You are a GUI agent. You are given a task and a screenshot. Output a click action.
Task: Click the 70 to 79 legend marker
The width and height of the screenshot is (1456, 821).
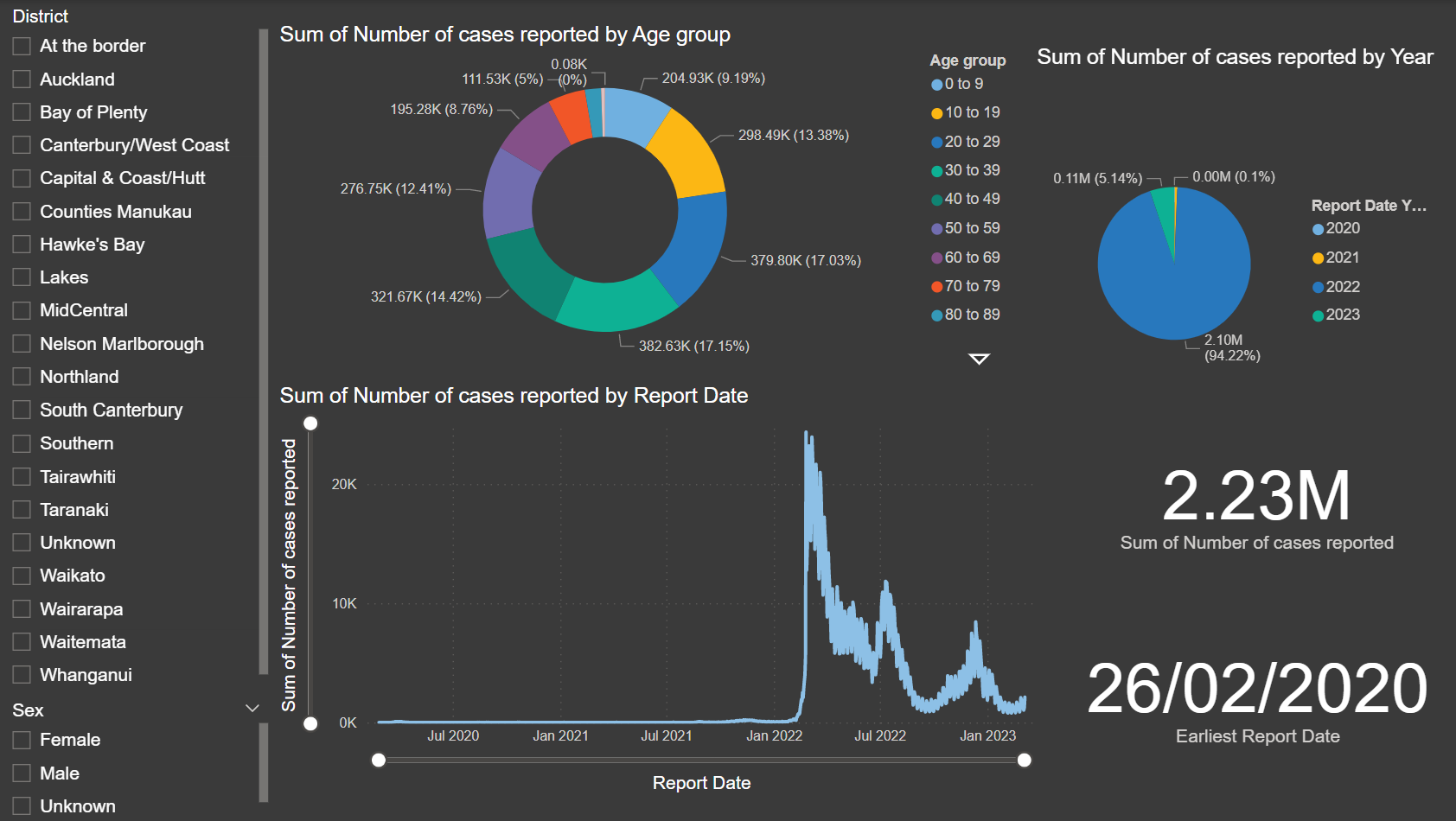(x=936, y=287)
